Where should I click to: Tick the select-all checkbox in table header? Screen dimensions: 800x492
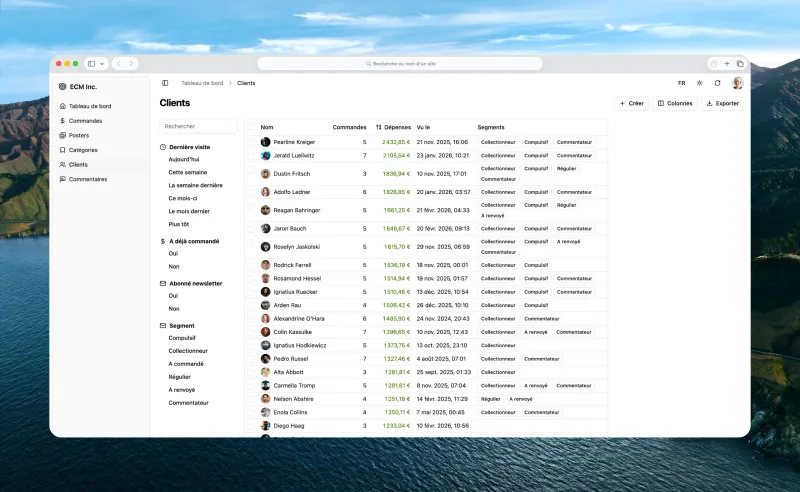251,127
